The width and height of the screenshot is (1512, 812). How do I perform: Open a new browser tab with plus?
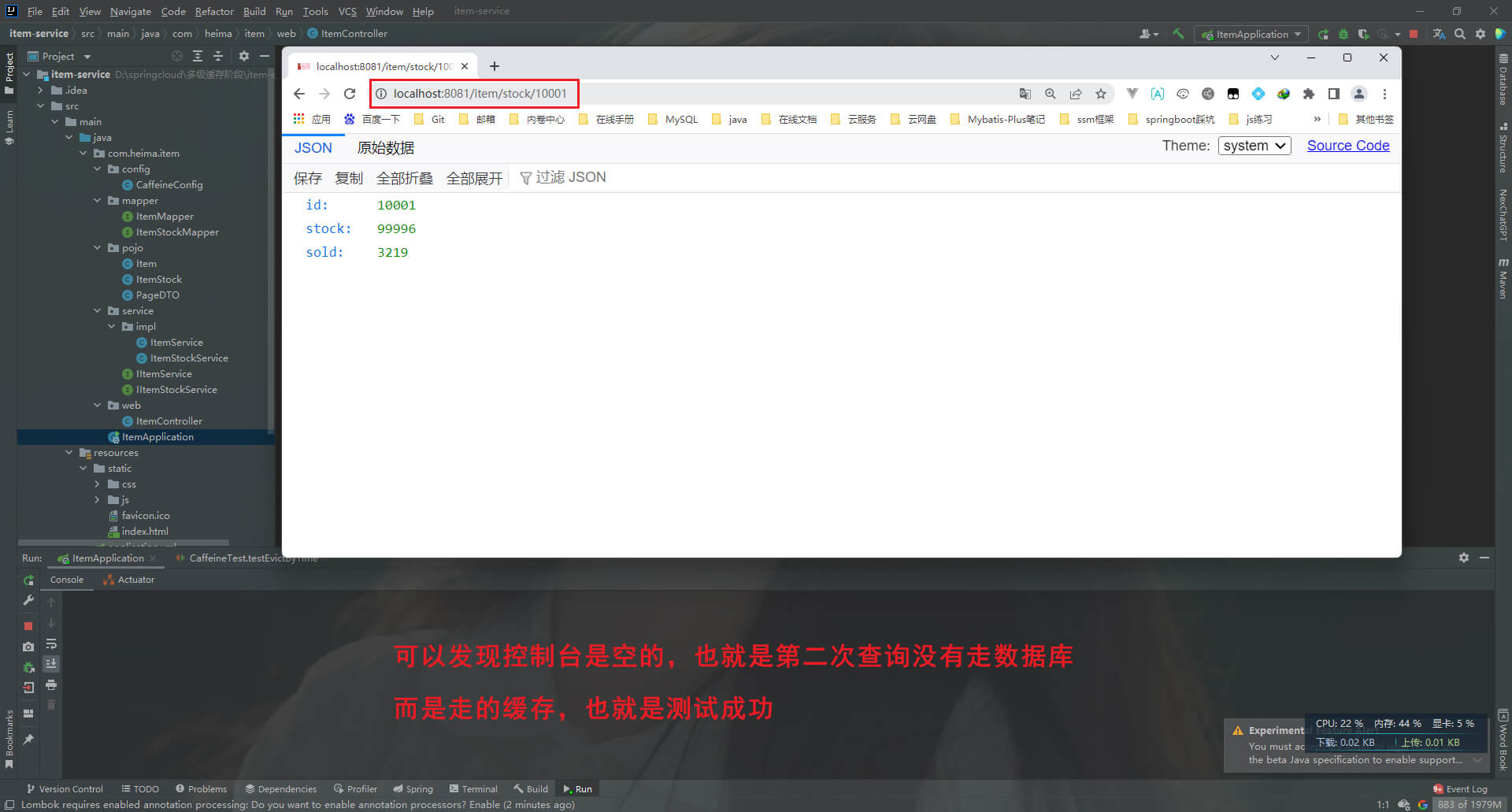495,66
